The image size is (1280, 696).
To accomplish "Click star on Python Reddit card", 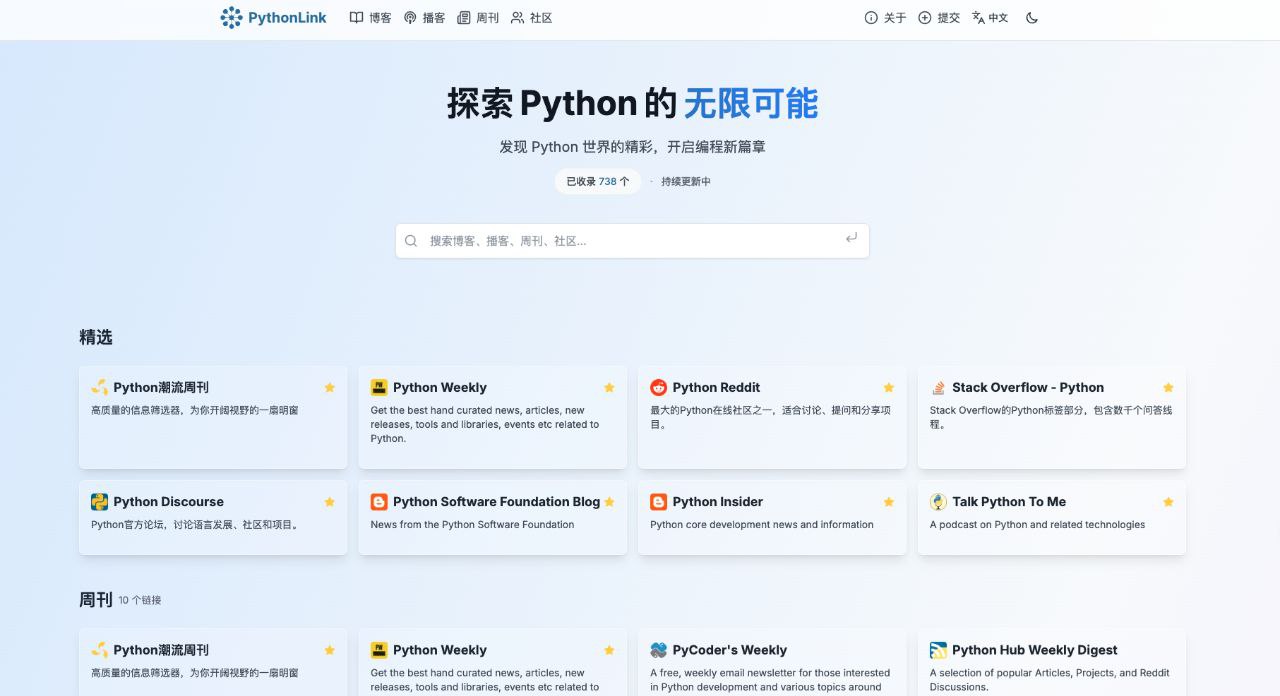I will 888,388.
